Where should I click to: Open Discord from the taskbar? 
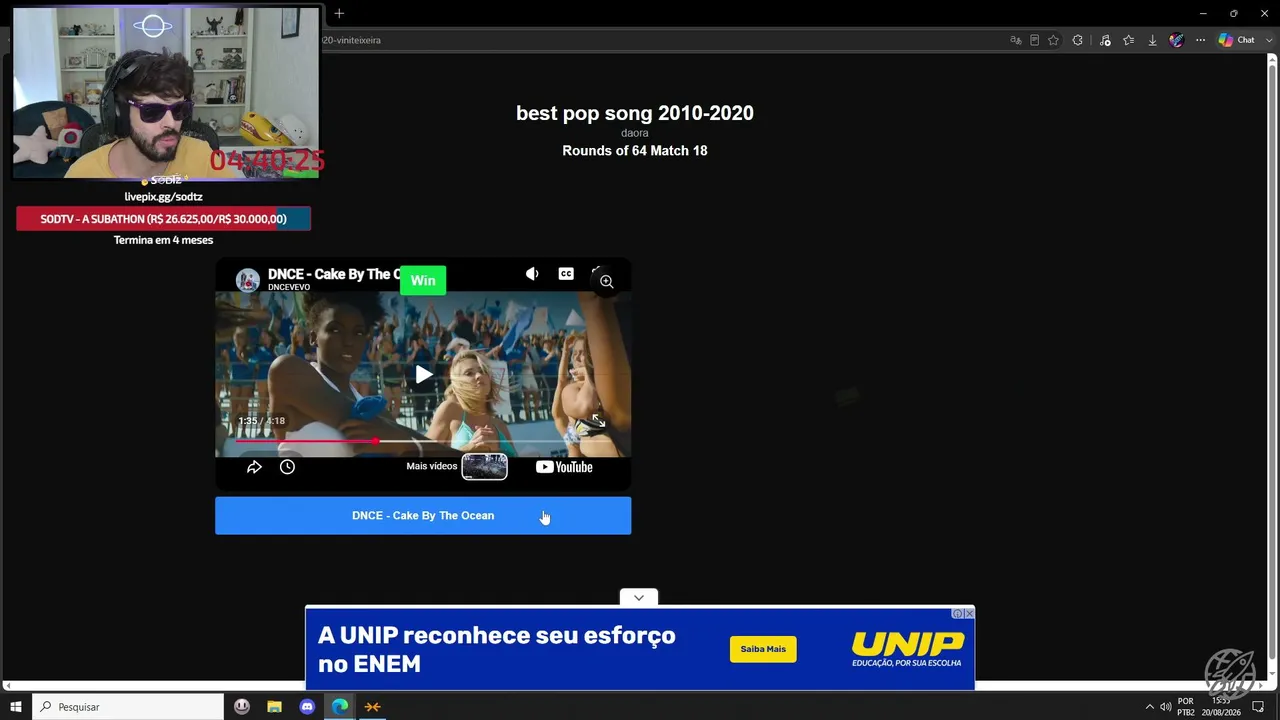tap(307, 707)
